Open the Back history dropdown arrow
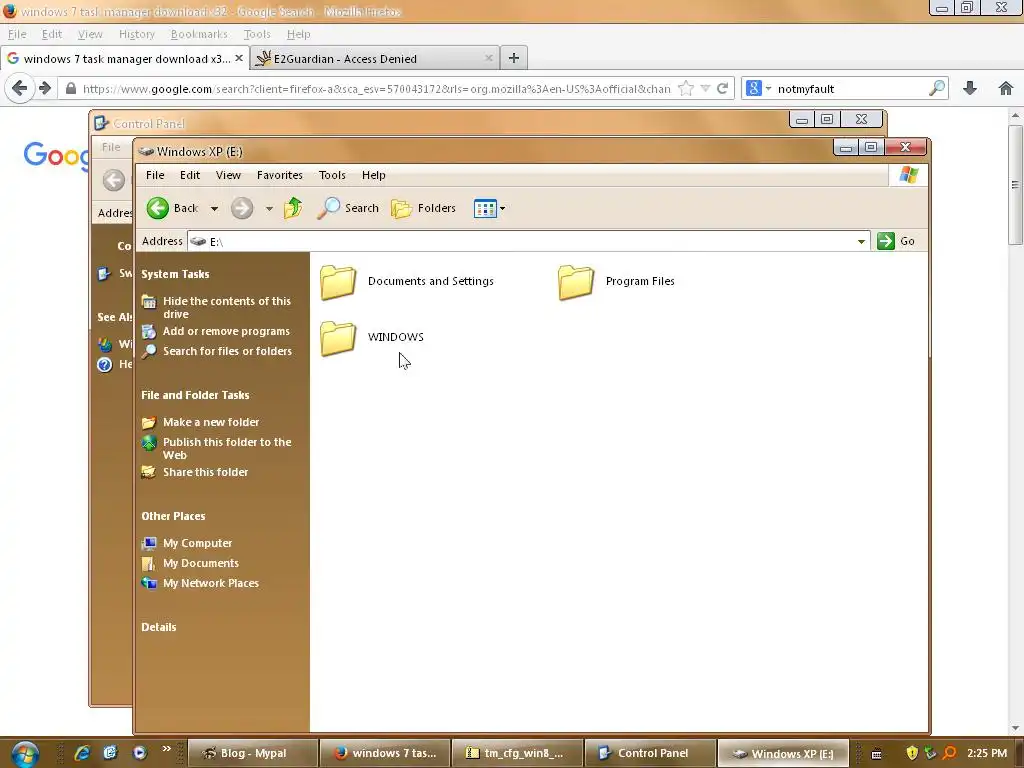This screenshot has width=1024, height=768. click(x=214, y=209)
